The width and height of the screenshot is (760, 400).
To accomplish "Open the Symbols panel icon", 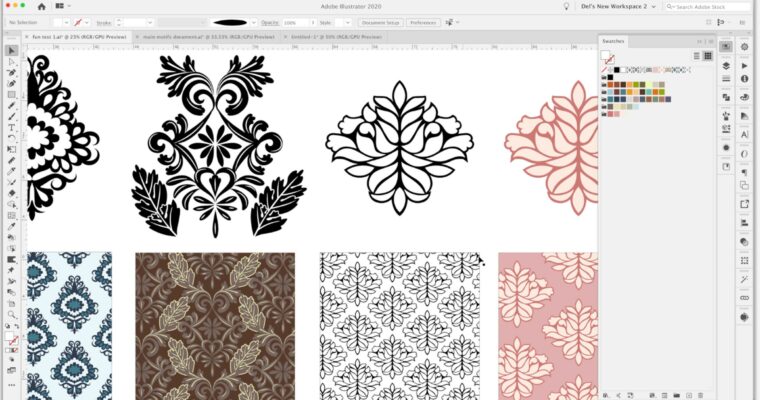I will 726,116.
